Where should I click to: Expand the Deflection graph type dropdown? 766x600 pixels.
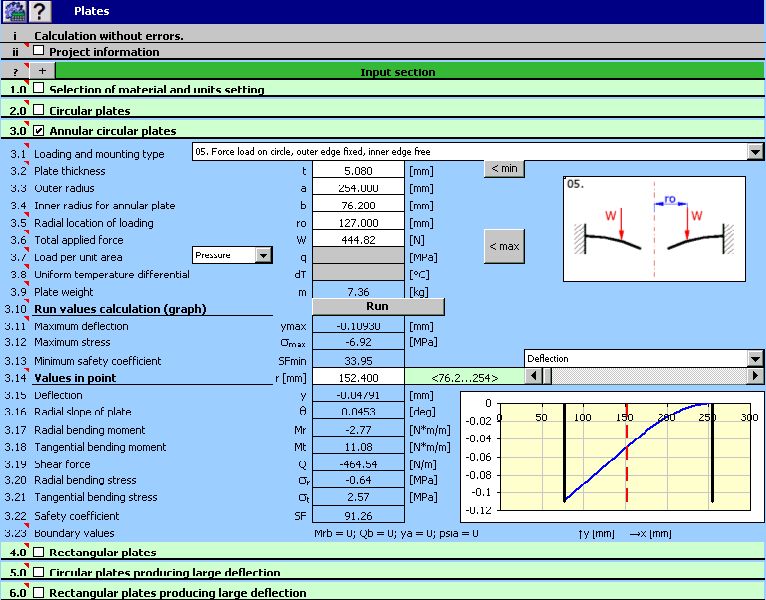pyautogui.click(x=755, y=358)
